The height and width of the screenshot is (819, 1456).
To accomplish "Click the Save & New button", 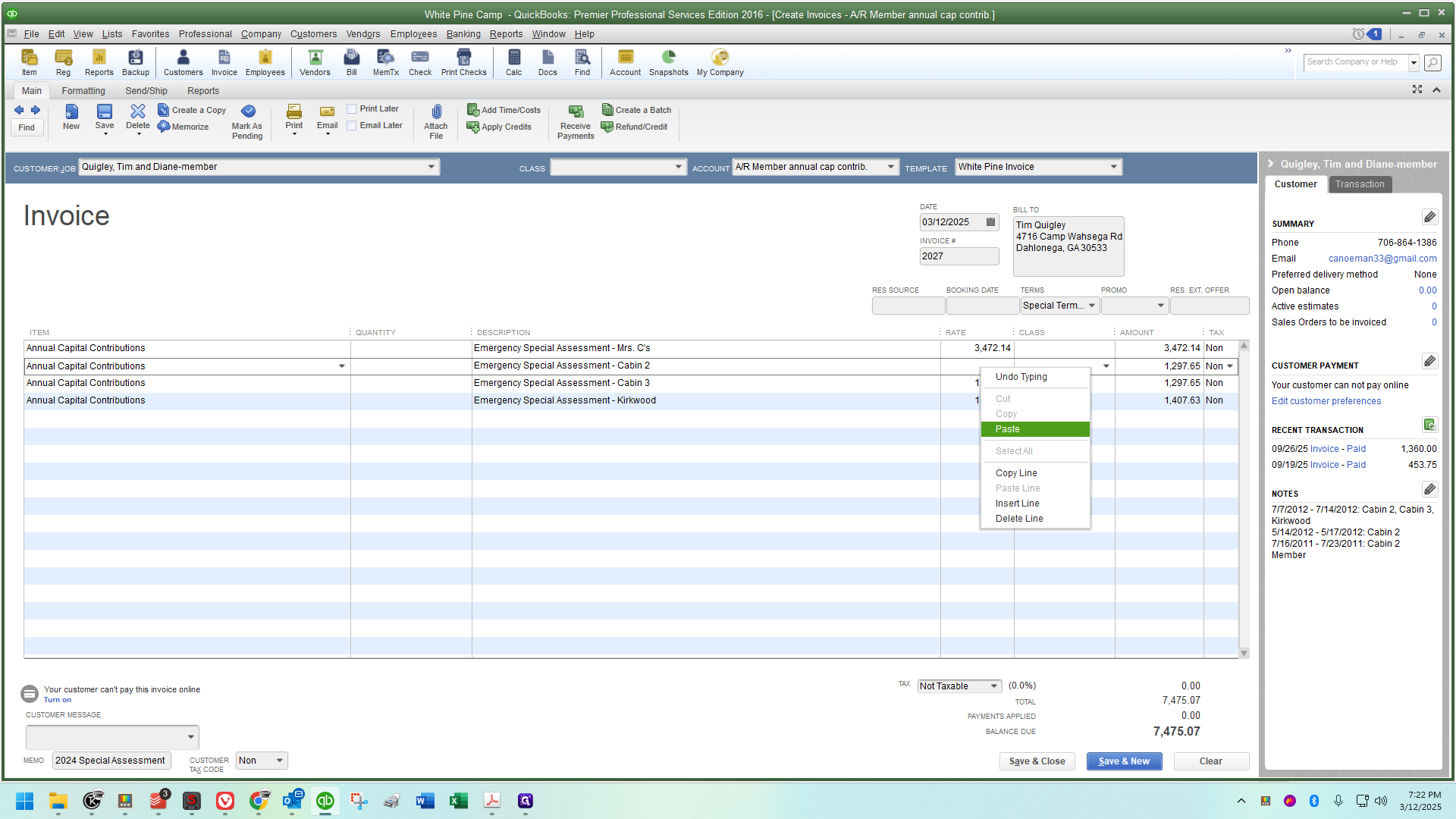I will (1124, 761).
